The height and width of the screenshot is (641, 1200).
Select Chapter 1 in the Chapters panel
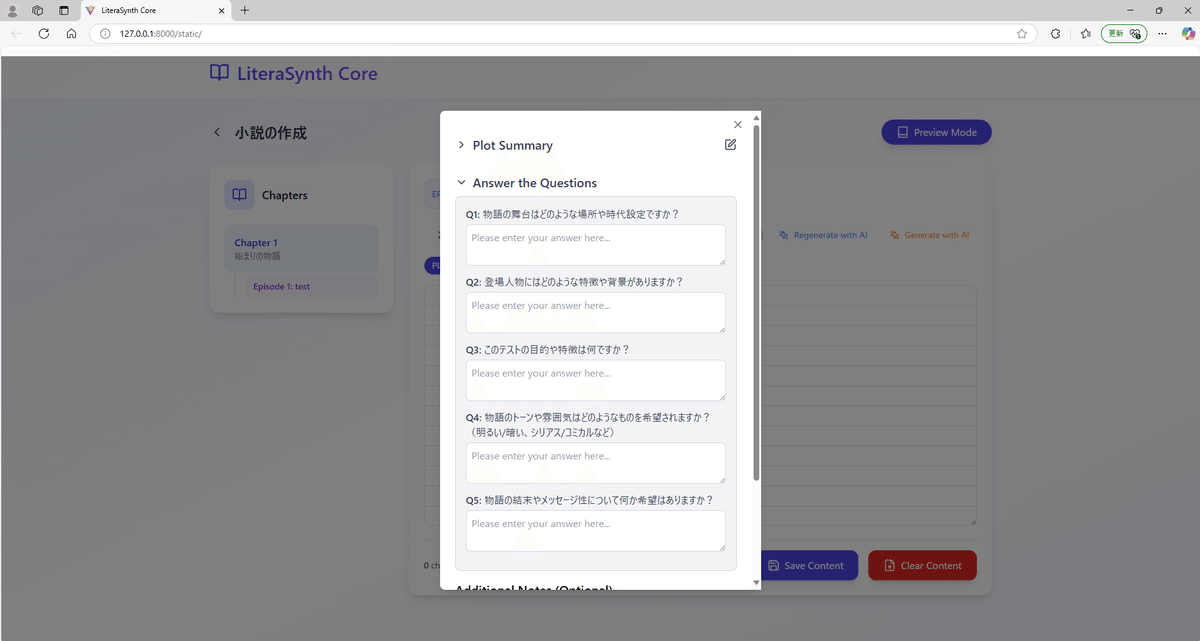point(300,248)
